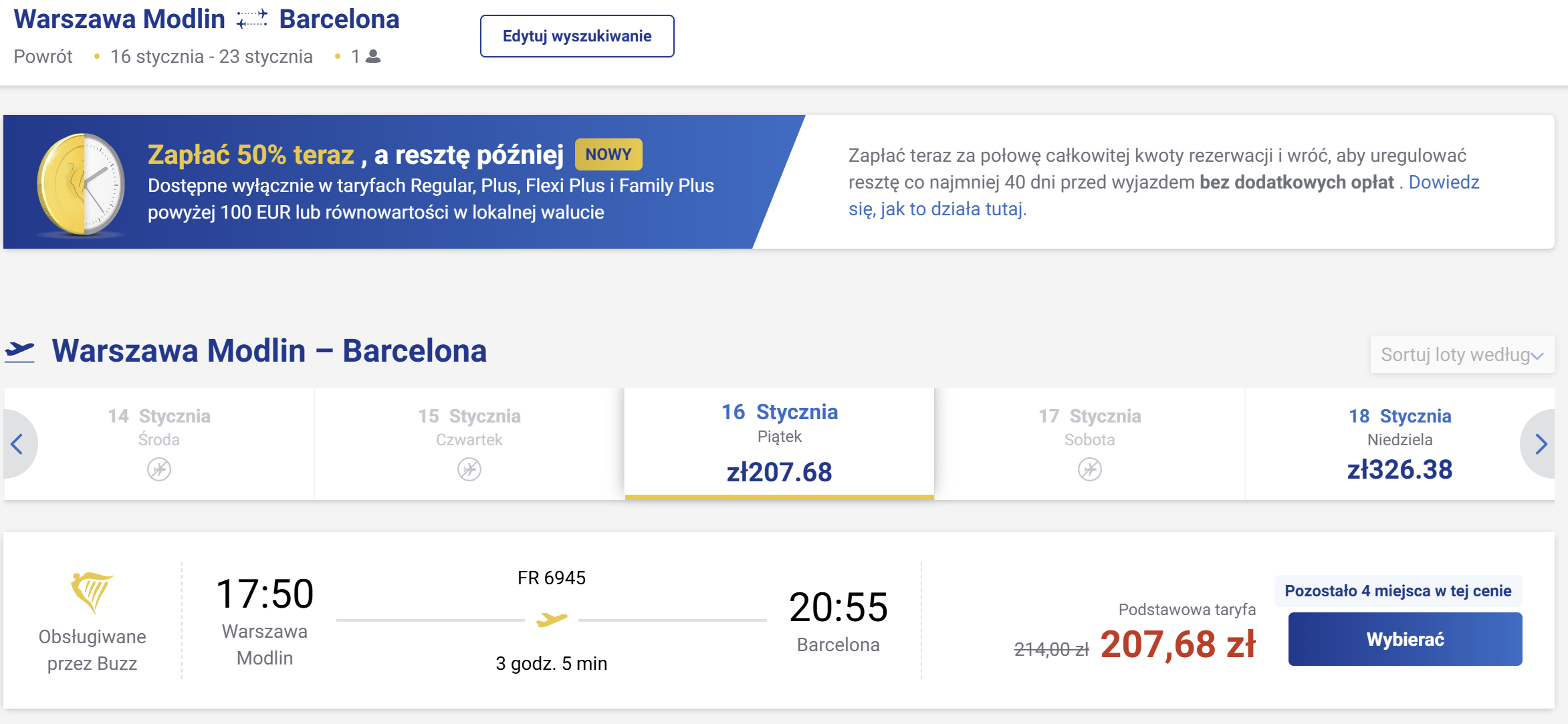Click the 207,68 zł fare price
This screenshot has height=724, width=1568.
(x=1178, y=644)
